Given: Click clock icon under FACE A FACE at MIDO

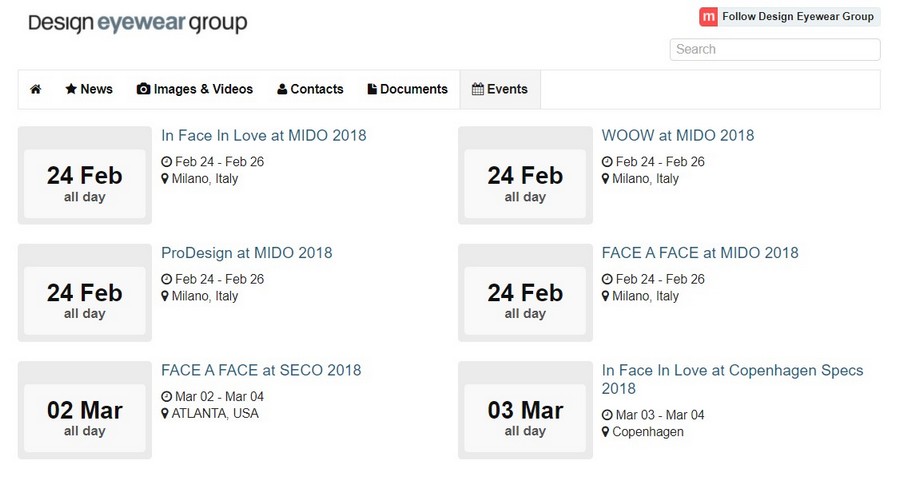Looking at the screenshot, I should coord(607,280).
